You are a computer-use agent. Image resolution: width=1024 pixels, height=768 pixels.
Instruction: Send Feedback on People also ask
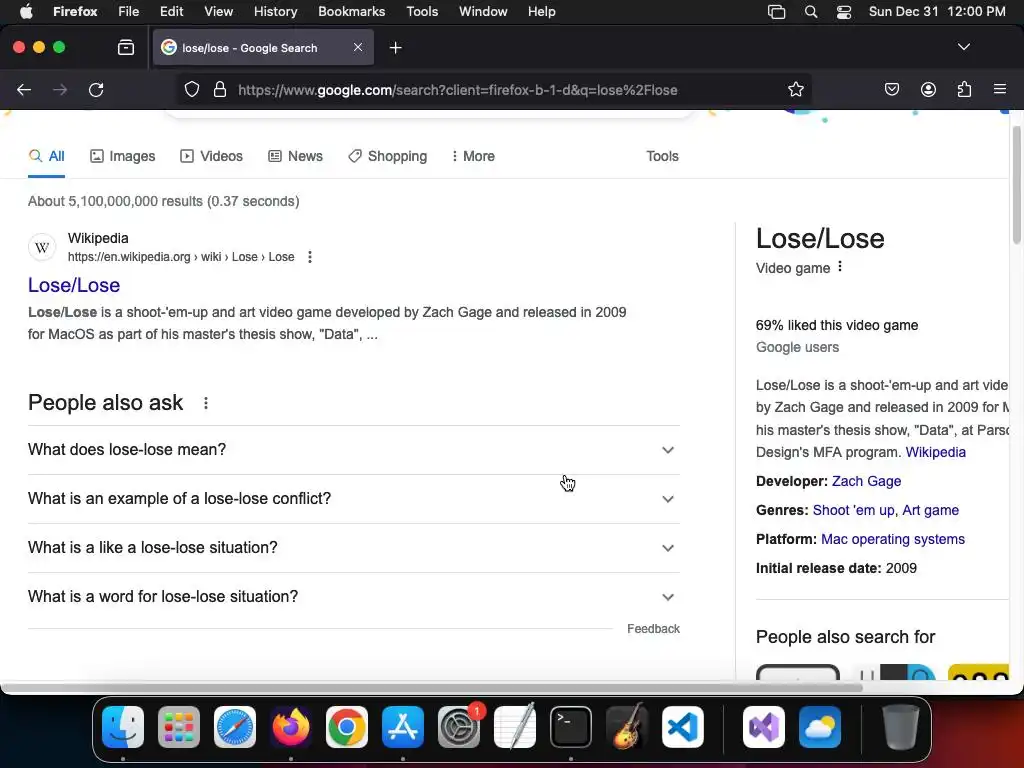[653, 629]
